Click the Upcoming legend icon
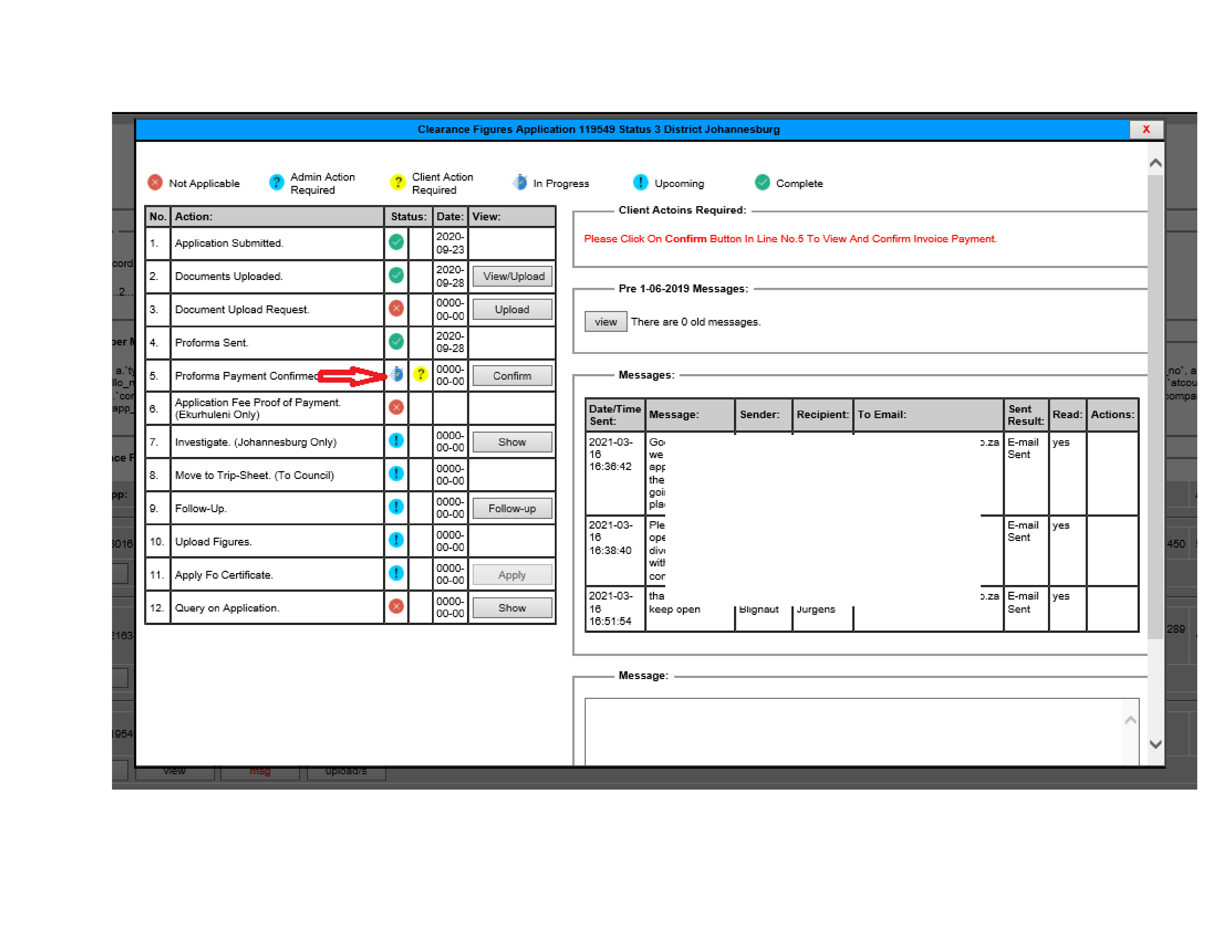1232x952 pixels. click(640, 182)
